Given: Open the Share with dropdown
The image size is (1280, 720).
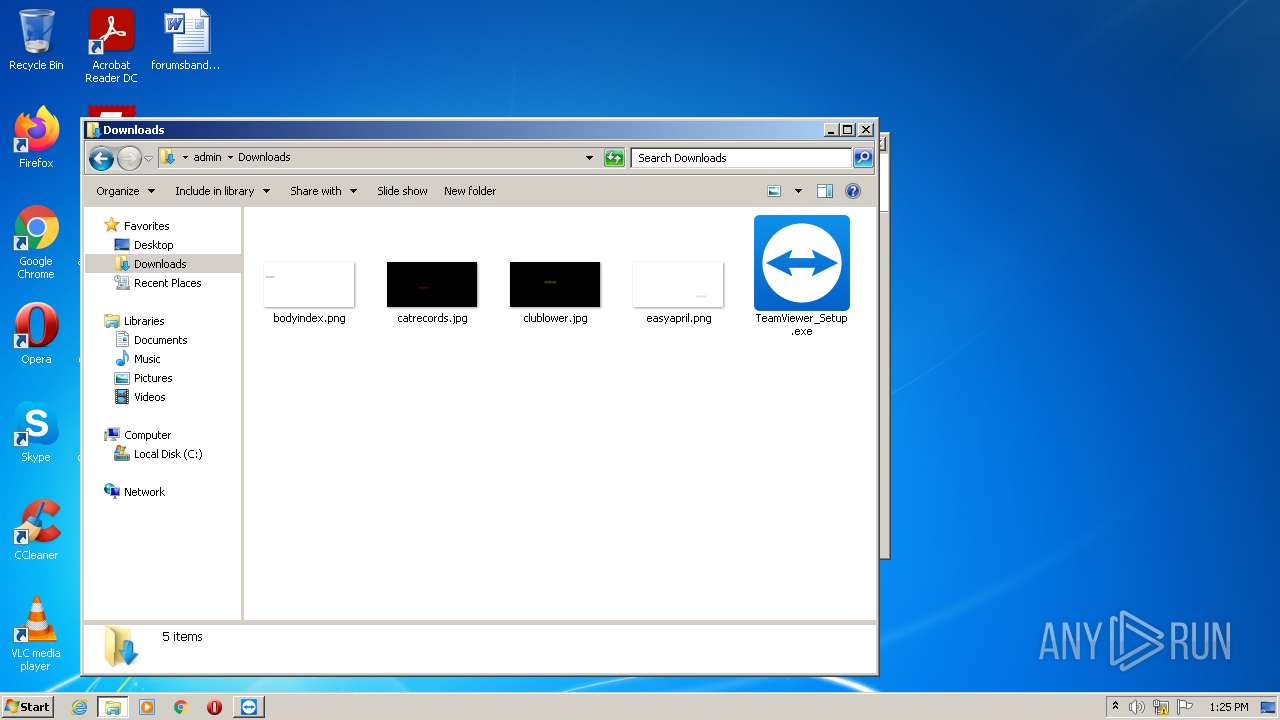Looking at the screenshot, I should point(323,191).
